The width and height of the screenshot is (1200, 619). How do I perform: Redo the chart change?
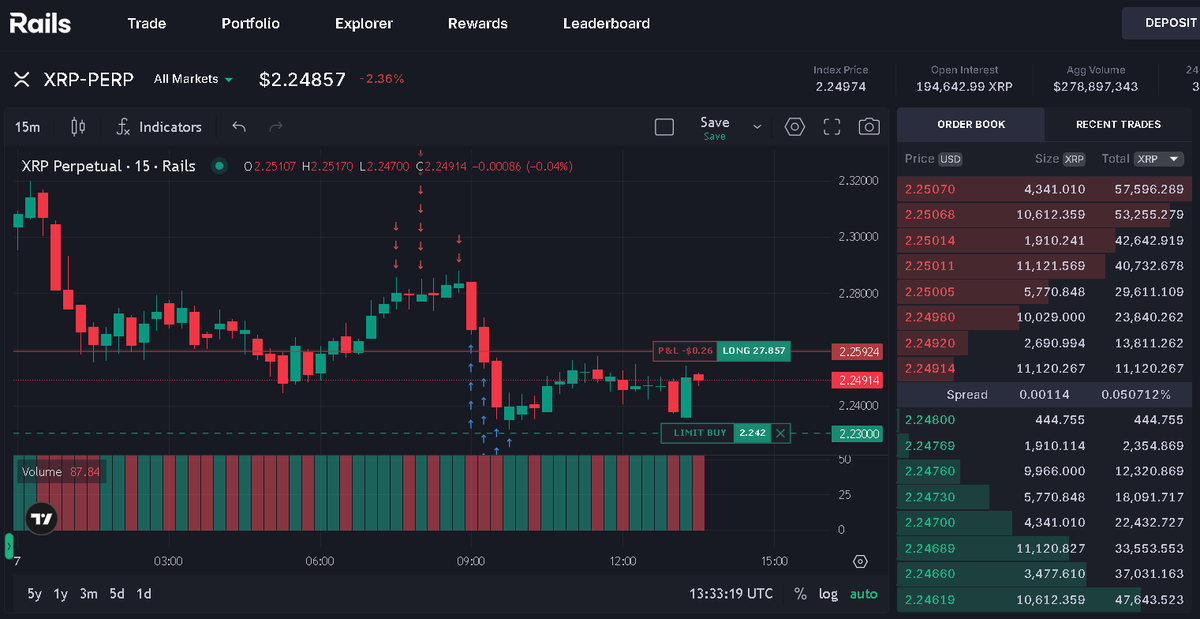coord(276,127)
